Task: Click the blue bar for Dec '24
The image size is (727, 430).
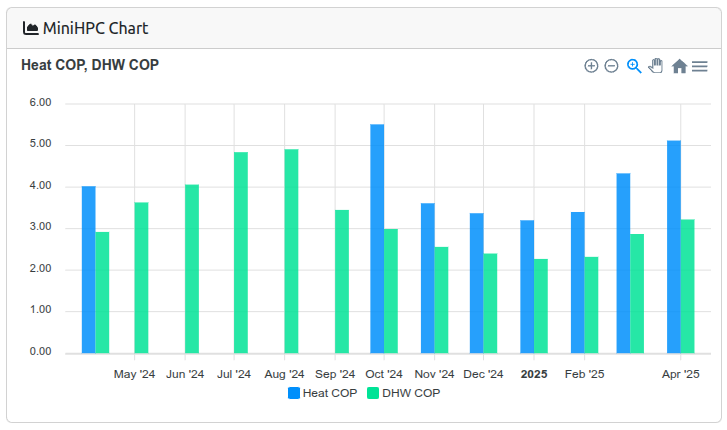Action: 477,283
